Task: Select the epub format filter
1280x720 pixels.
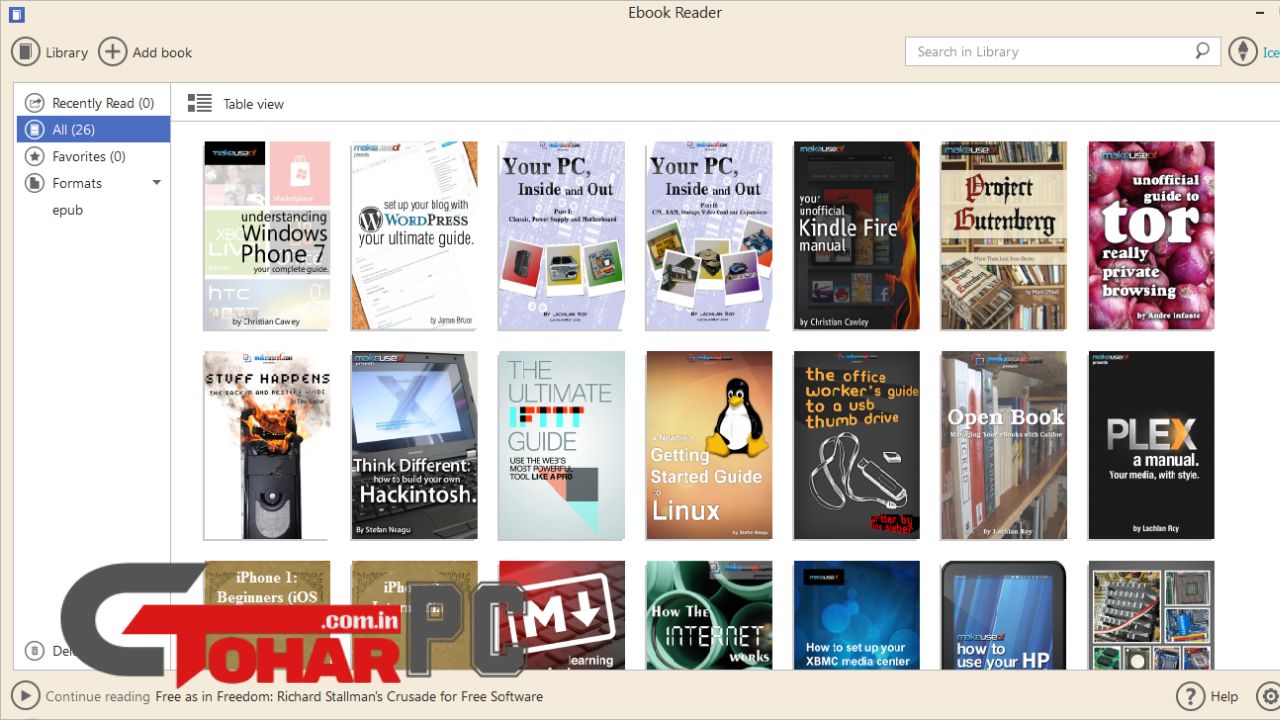Action: 68,210
